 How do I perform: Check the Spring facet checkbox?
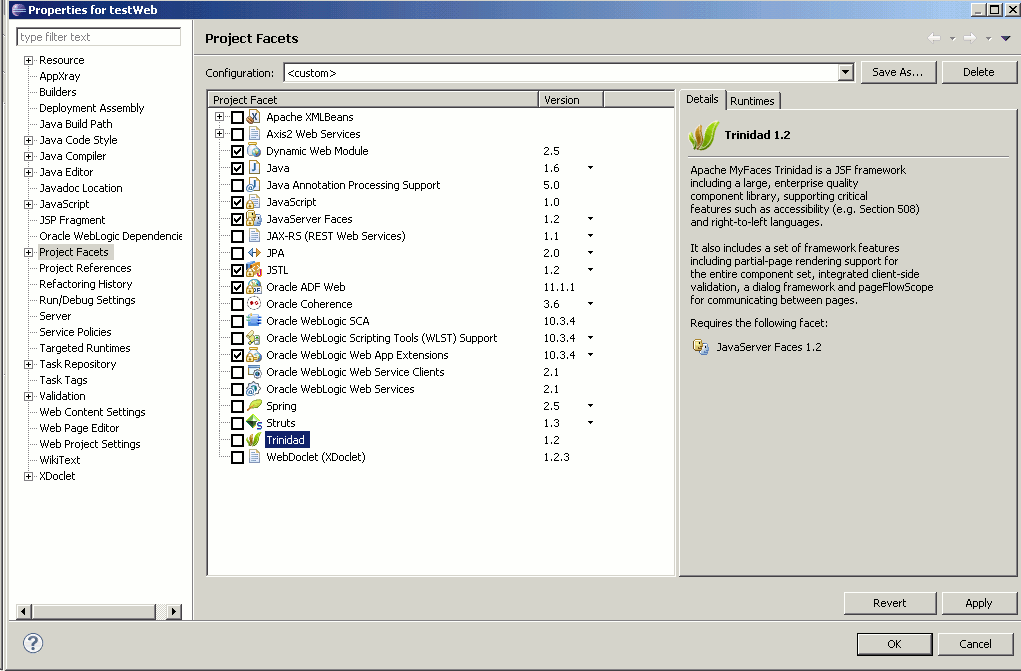238,406
